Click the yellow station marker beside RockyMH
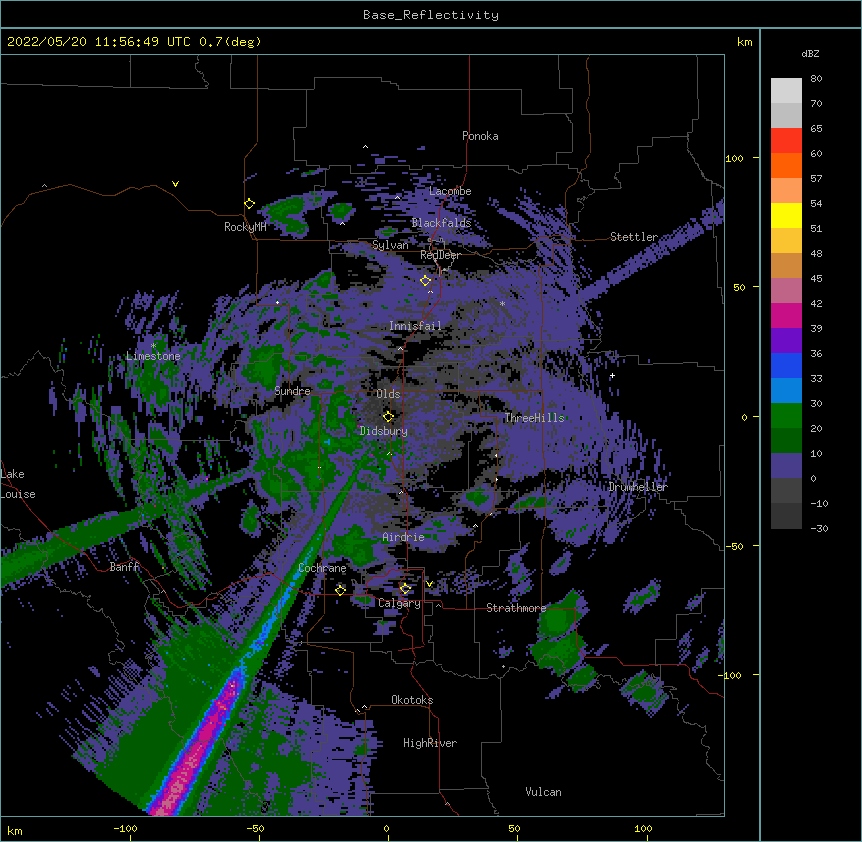 (x=249, y=203)
